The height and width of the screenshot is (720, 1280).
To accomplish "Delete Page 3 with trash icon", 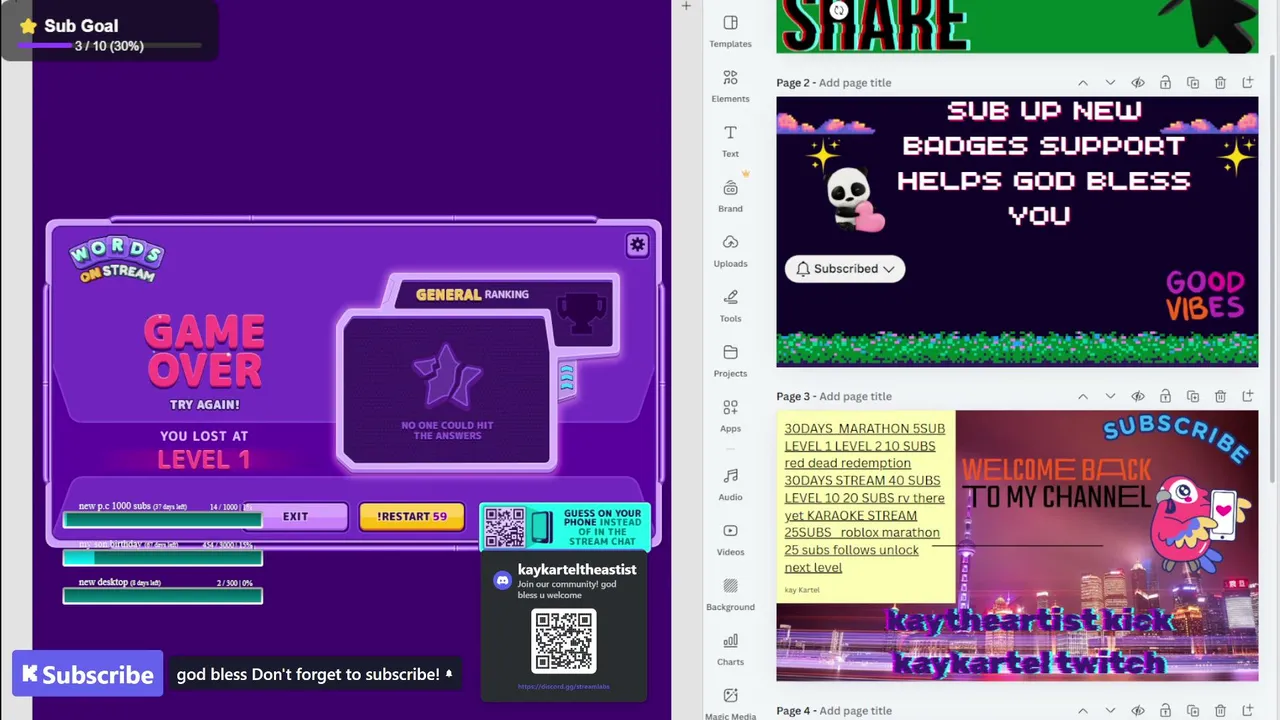I will pyautogui.click(x=1220, y=397).
